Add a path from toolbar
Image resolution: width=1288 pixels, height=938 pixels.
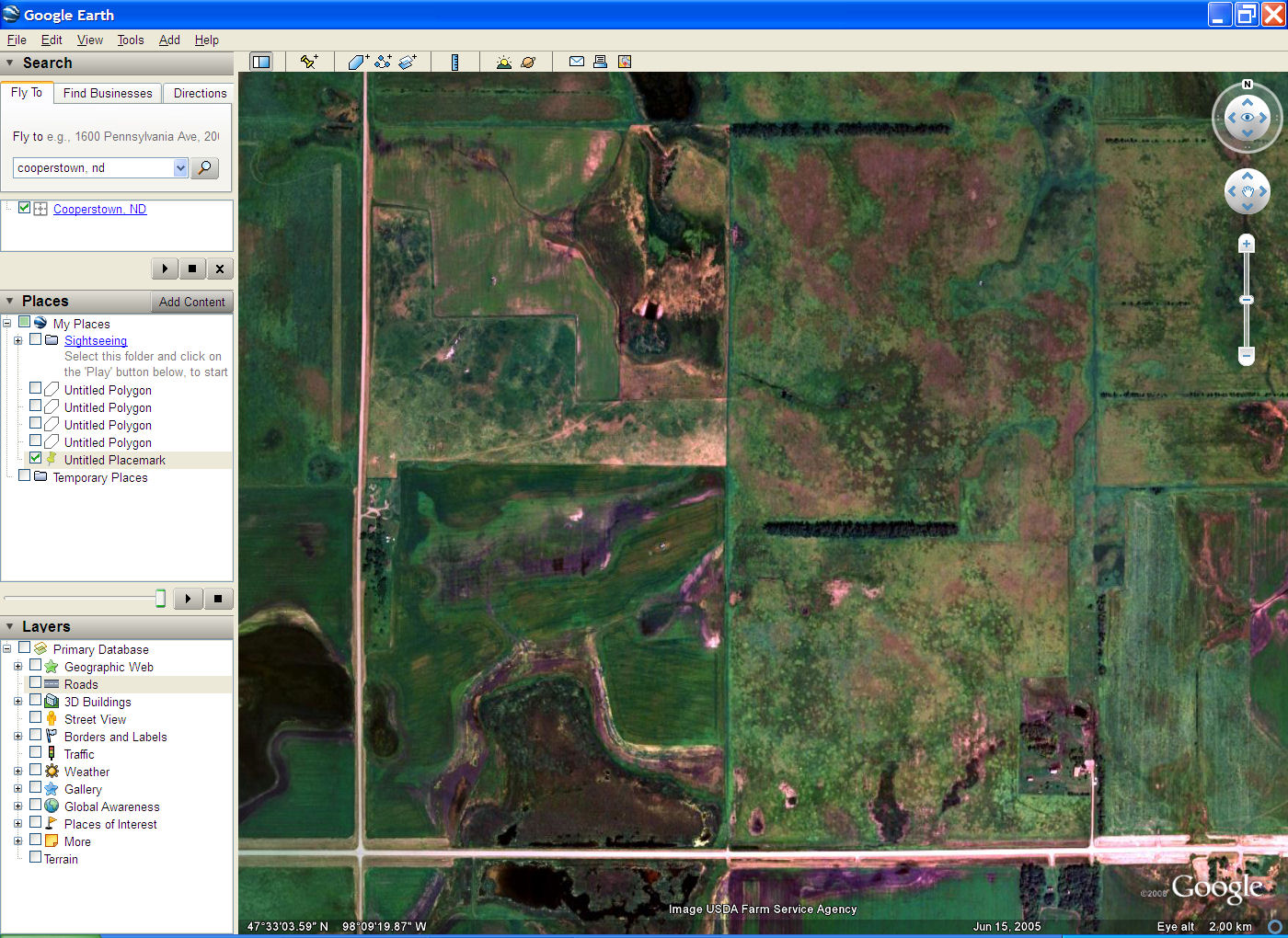click(383, 62)
